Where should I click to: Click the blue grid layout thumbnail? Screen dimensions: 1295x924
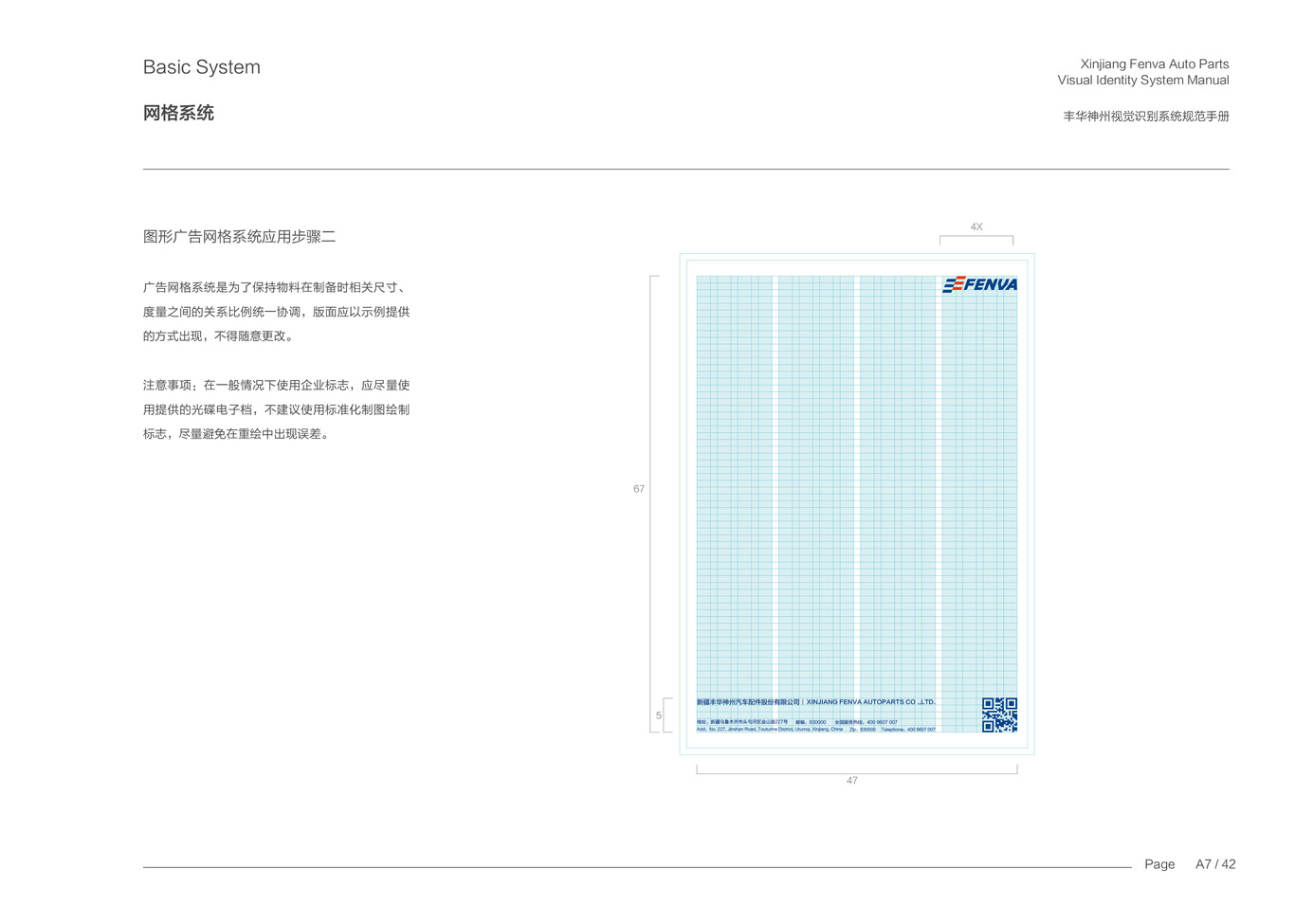(857, 504)
